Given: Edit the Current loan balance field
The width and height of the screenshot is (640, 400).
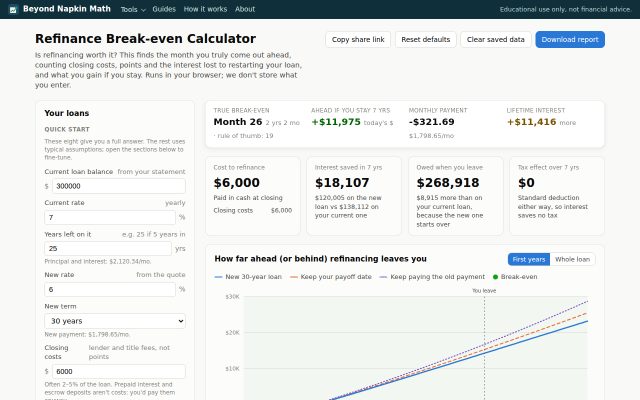Looking at the screenshot, I should click(119, 186).
